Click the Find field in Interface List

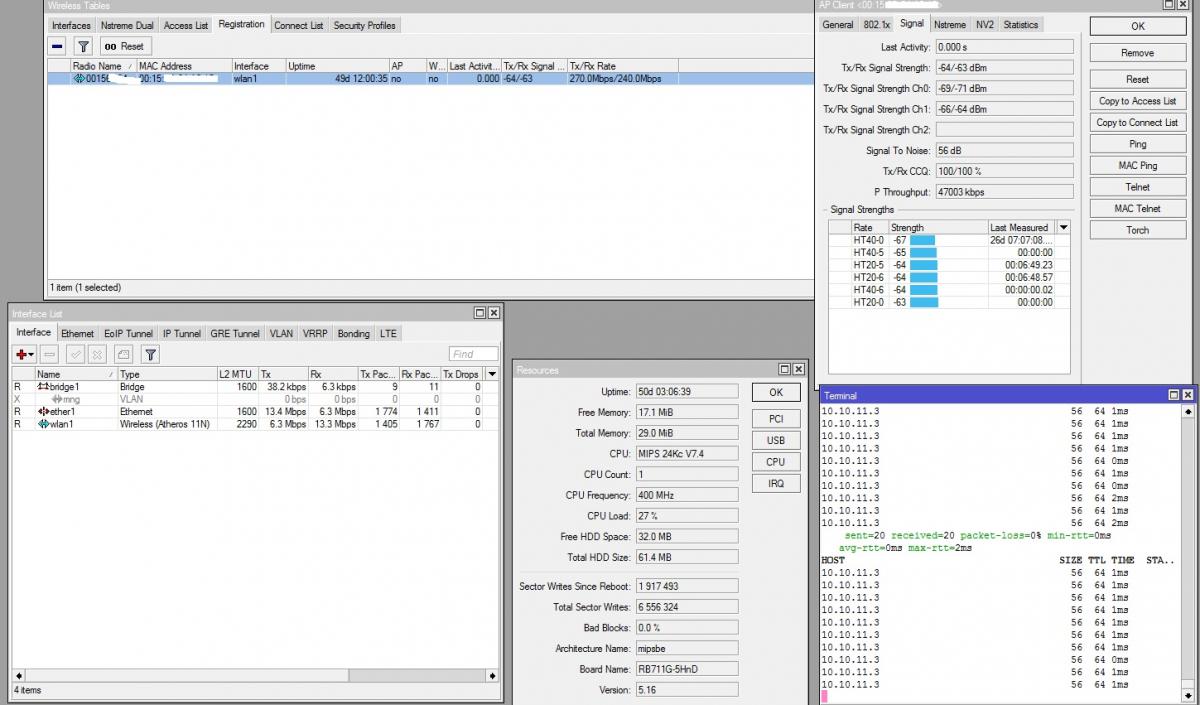pos(473,354)
